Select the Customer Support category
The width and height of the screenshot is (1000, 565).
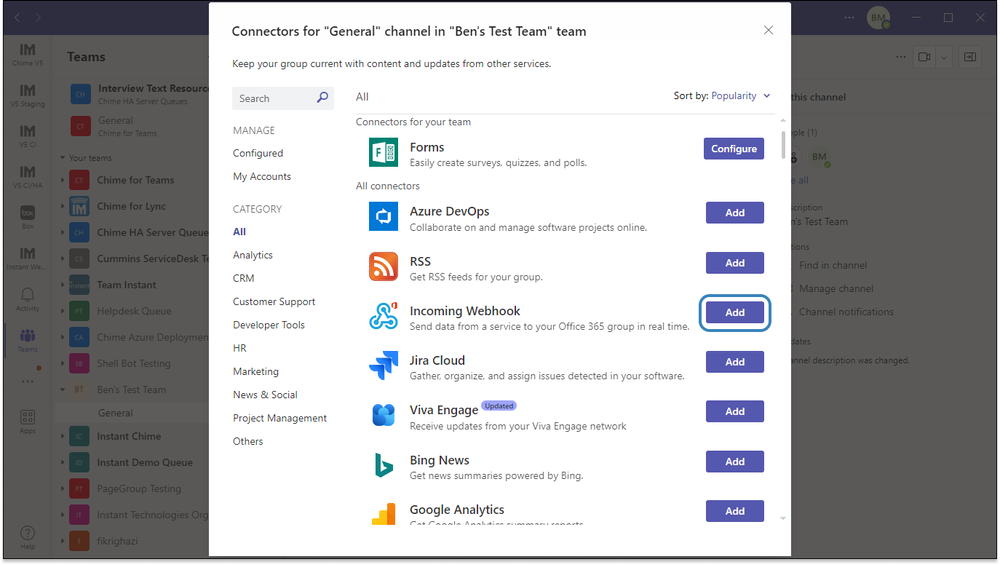[x=274, y=302]
